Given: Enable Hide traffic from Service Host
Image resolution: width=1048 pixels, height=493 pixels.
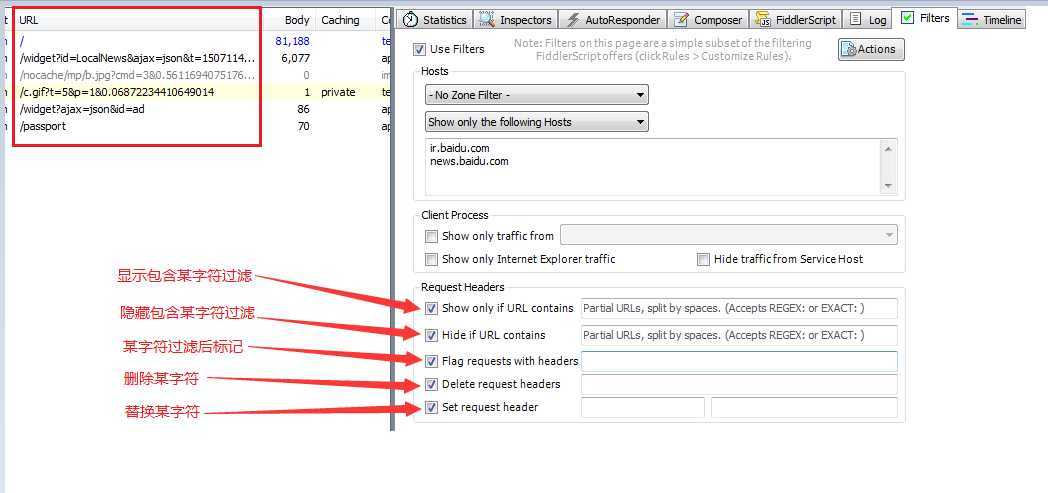Looking at the screenshot, I should [x=703, y=259].
